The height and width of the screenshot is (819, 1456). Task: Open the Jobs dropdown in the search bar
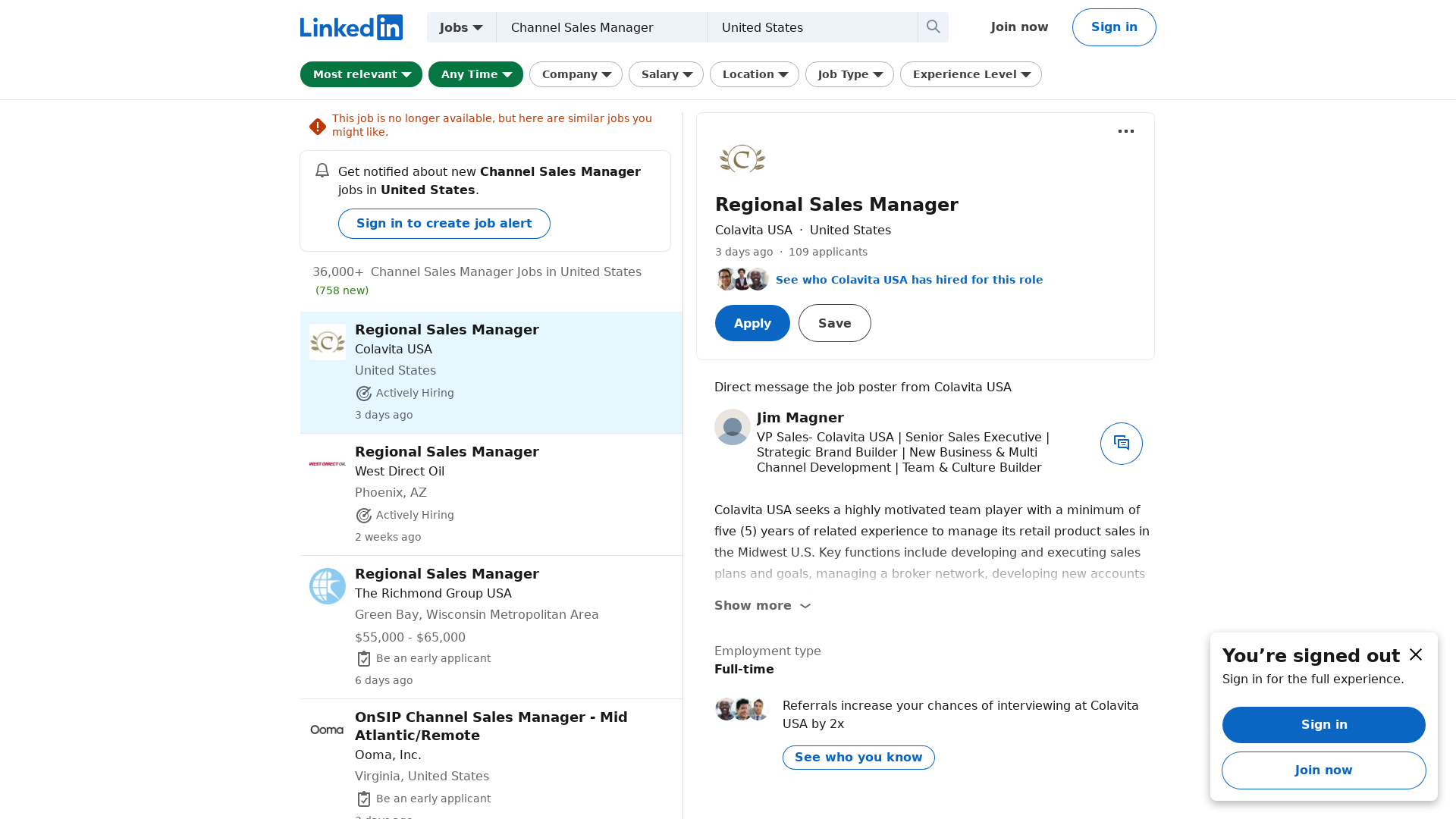pos(461,27)
